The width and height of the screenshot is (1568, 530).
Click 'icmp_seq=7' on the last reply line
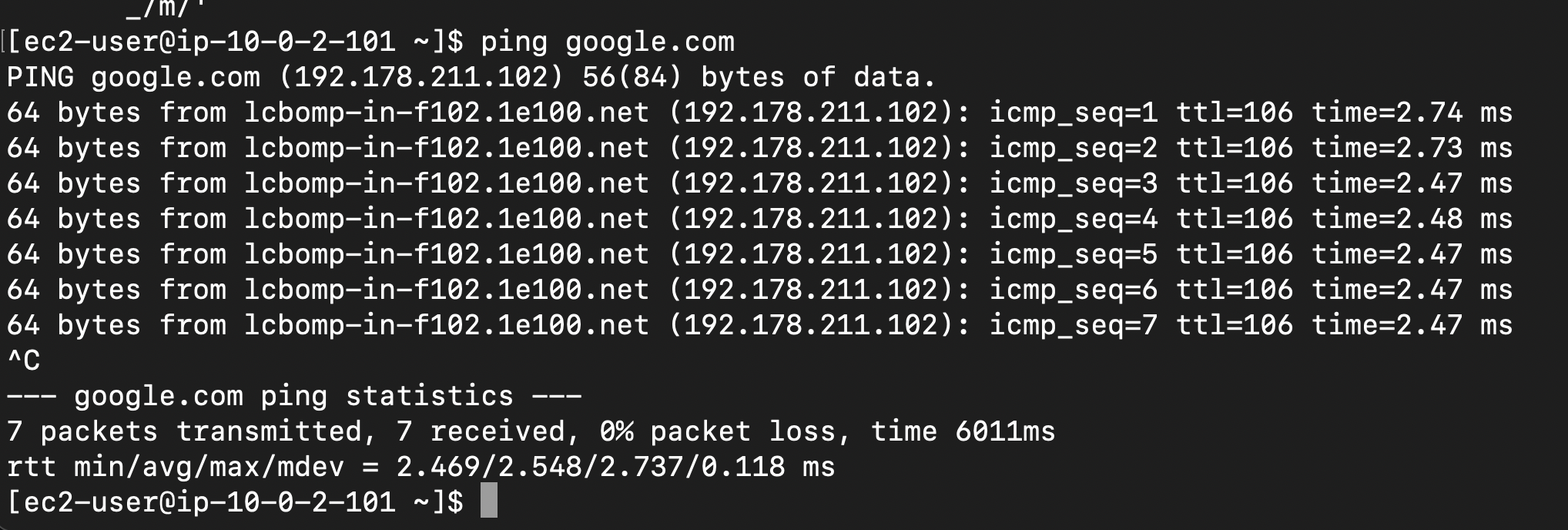tap(1074, 325)
